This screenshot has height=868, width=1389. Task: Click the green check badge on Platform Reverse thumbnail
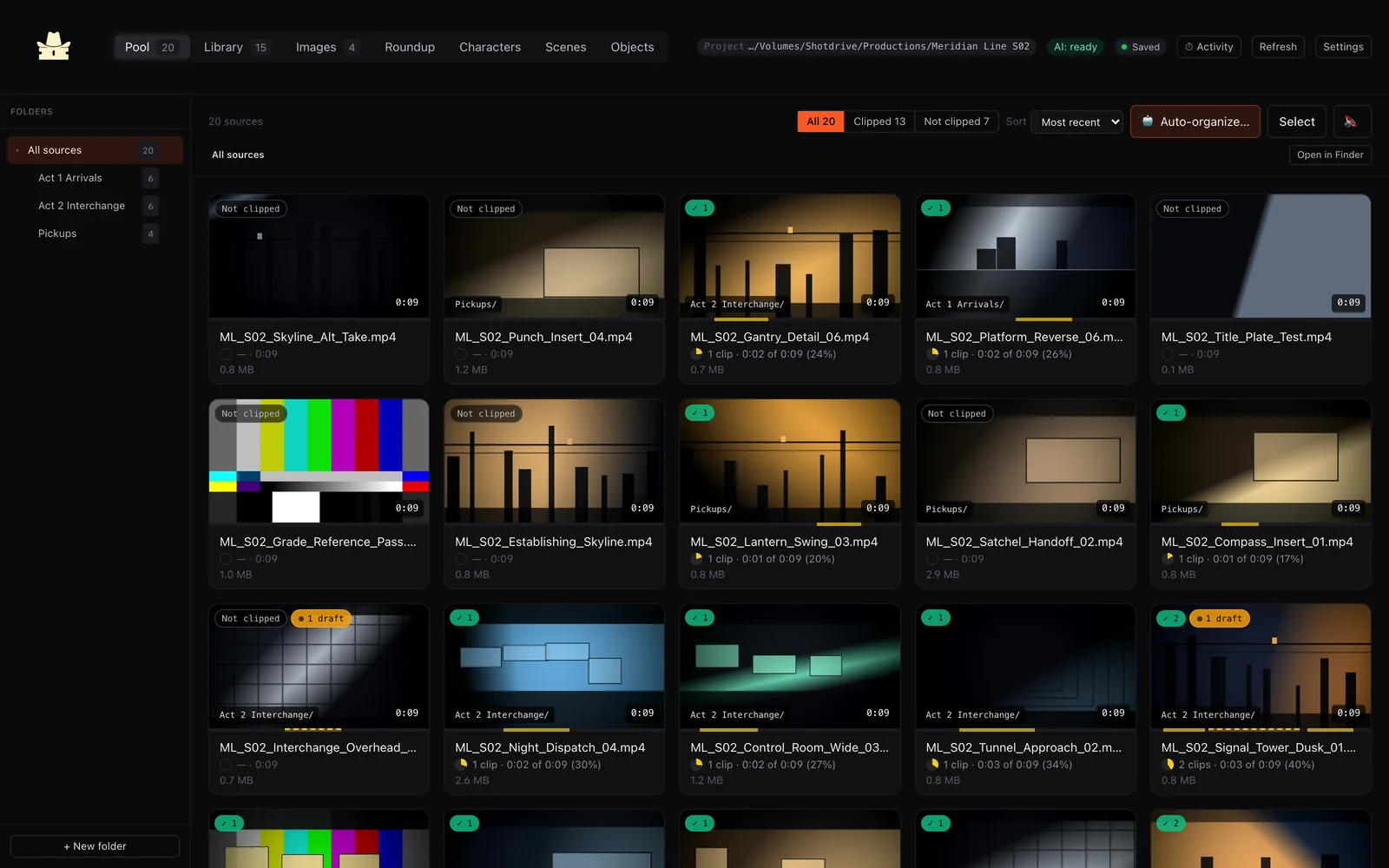pos(936,208)
